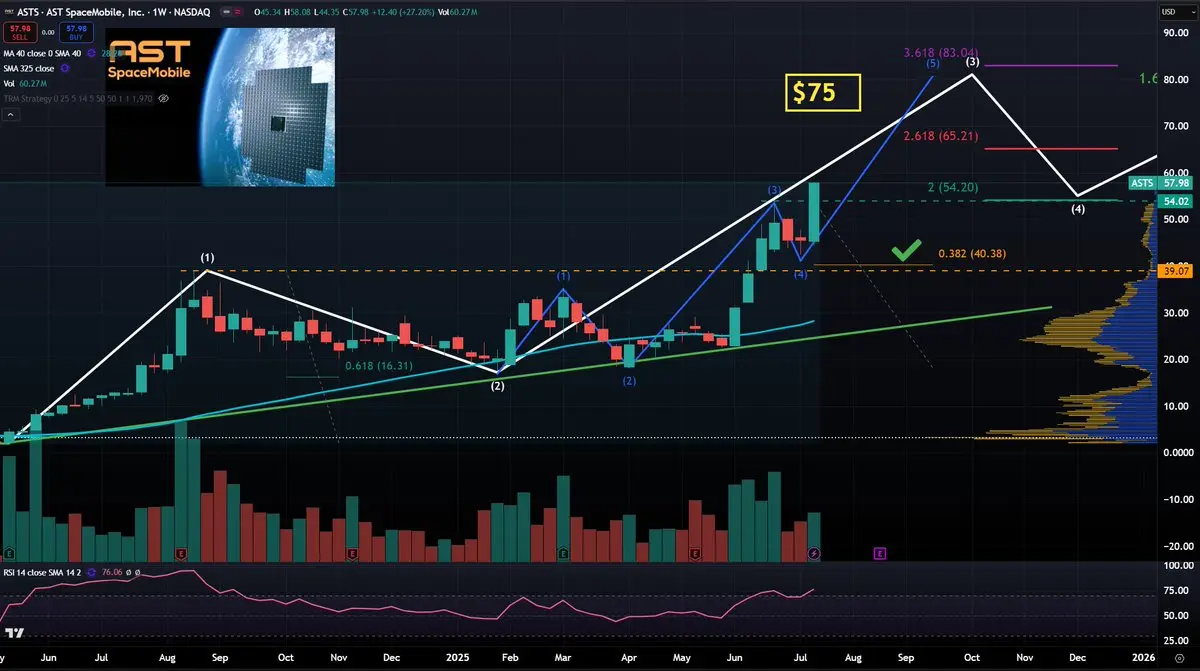This screenshot has height=671, width=1200.
Task: Click the green earnings E marker under Mar 2025
Action: pyautogui.click(x=564, y=553)
